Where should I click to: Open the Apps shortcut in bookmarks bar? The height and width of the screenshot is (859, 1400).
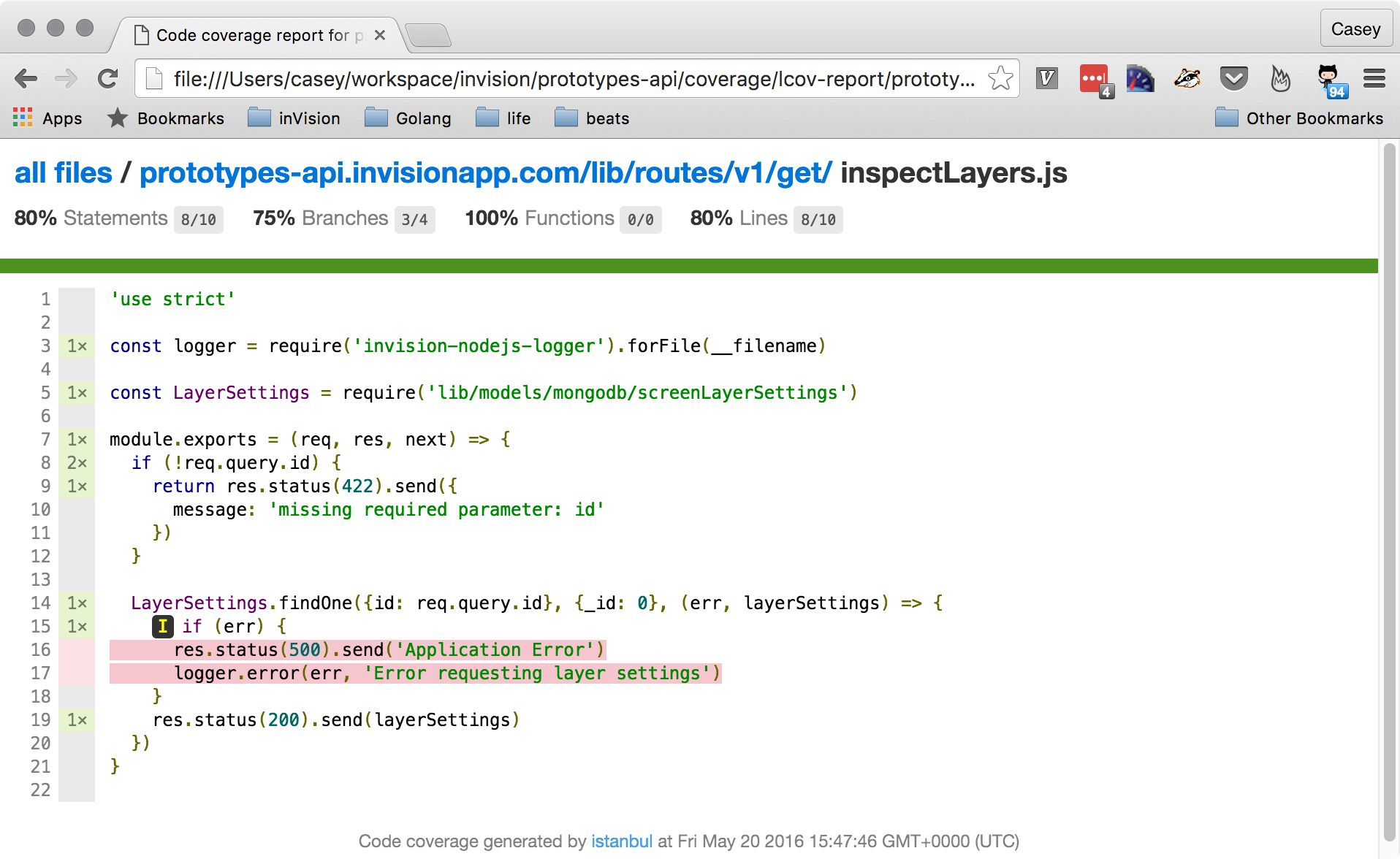(47, 118)
